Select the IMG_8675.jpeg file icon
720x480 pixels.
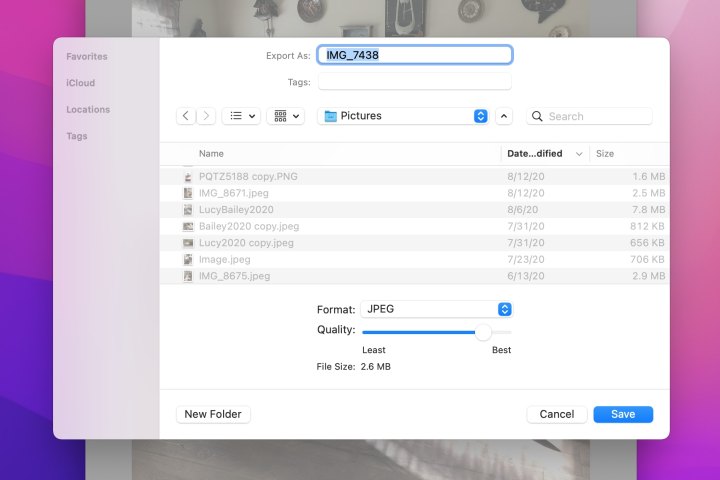pos(187,276)
